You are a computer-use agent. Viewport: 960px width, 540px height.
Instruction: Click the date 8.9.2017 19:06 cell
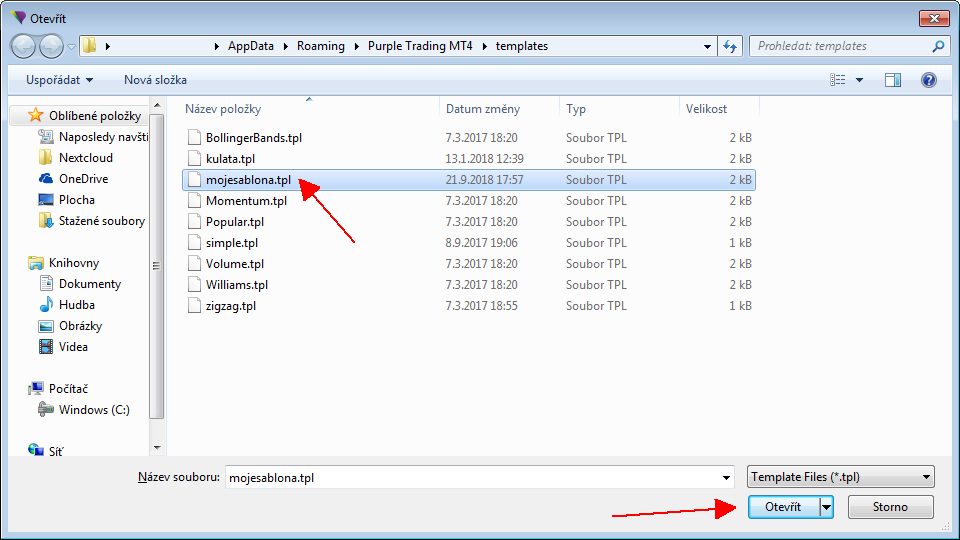click(x=481, y=243)
